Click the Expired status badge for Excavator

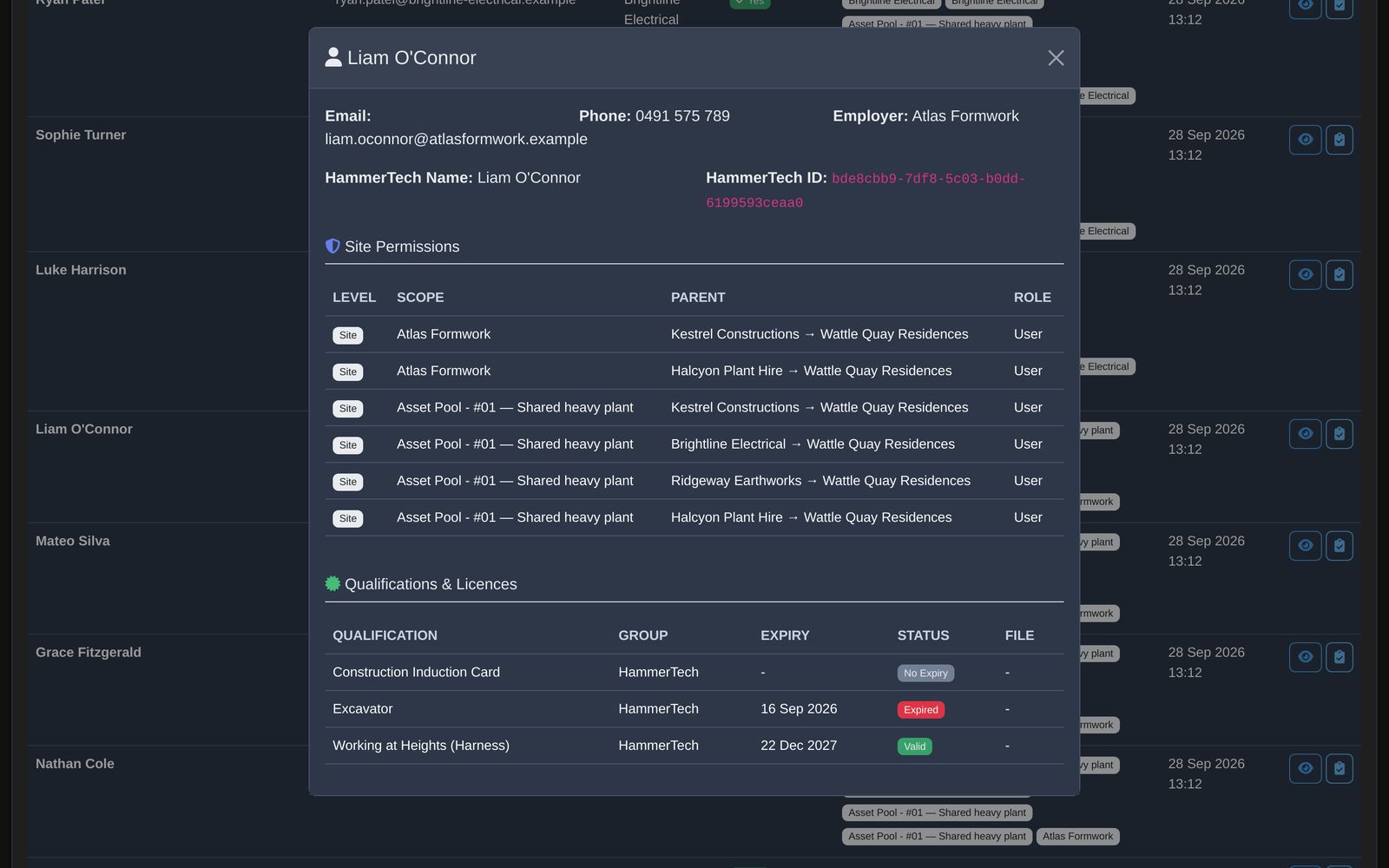[921, 710]
